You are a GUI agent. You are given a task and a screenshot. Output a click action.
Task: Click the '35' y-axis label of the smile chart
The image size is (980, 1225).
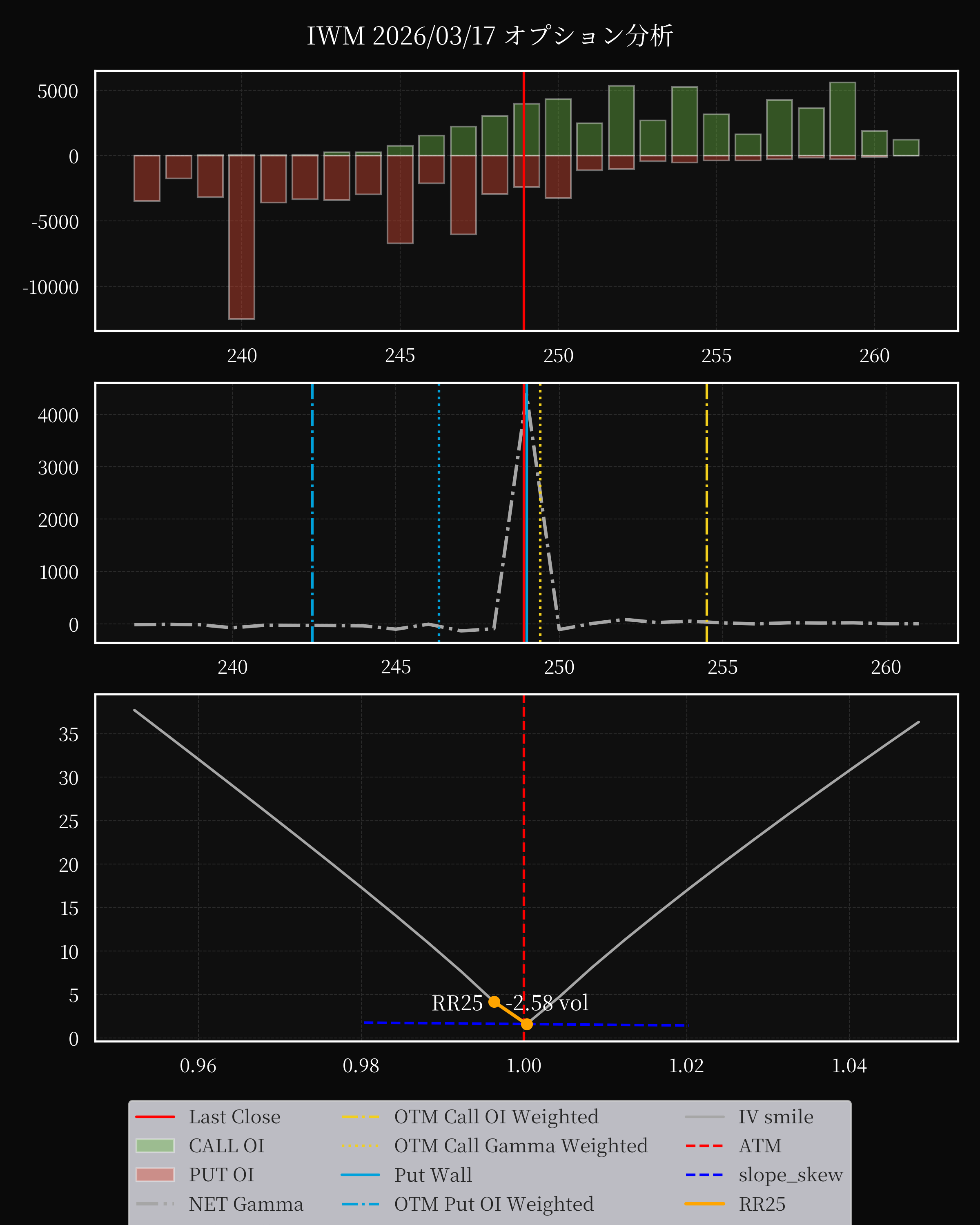69,734
